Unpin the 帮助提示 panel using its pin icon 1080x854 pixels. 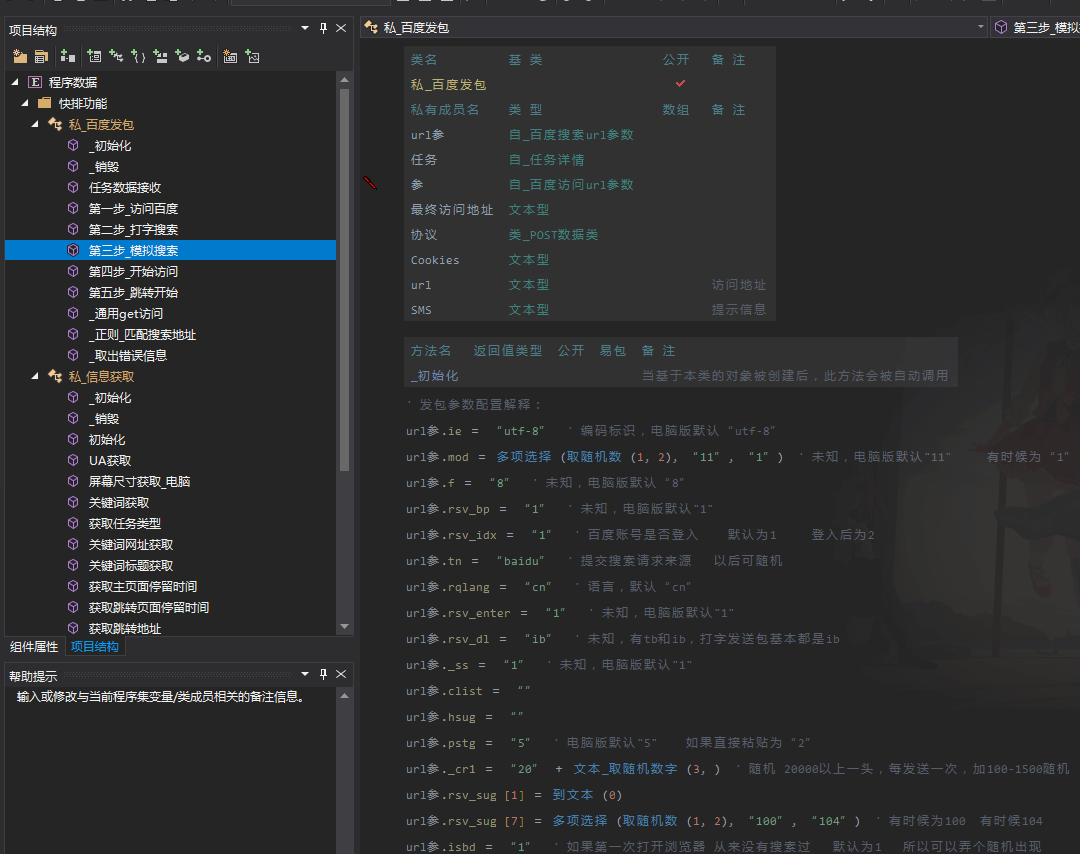[x=323, y=674]
